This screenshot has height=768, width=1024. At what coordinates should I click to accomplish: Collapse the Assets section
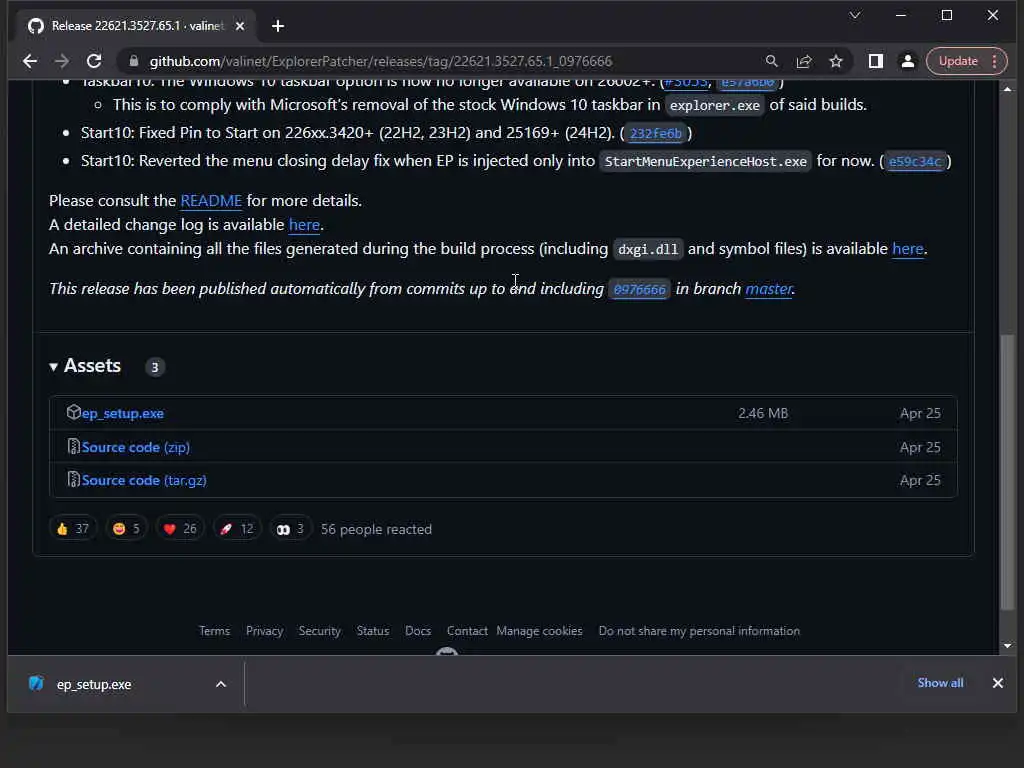coord(86,366)
